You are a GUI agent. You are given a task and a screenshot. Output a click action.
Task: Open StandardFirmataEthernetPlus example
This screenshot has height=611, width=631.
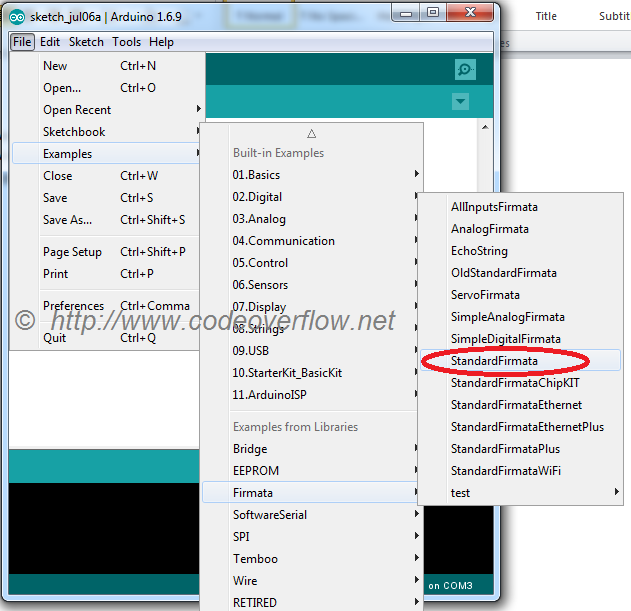coord(520,427)
